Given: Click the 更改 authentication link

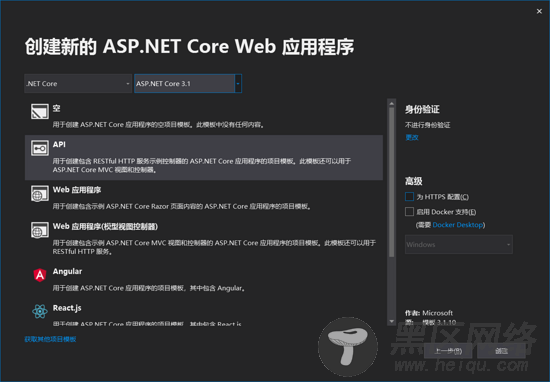Looking at the screenshot, I should coord(412,138).
